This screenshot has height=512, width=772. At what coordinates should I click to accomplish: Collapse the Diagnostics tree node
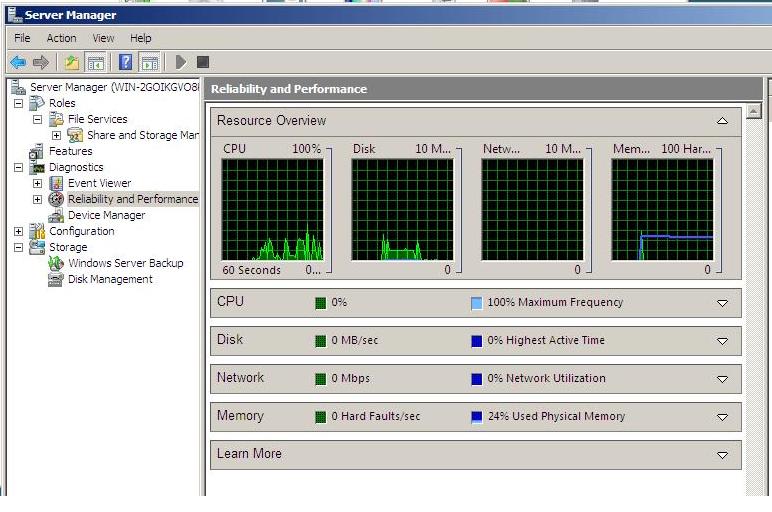point(18,167)
